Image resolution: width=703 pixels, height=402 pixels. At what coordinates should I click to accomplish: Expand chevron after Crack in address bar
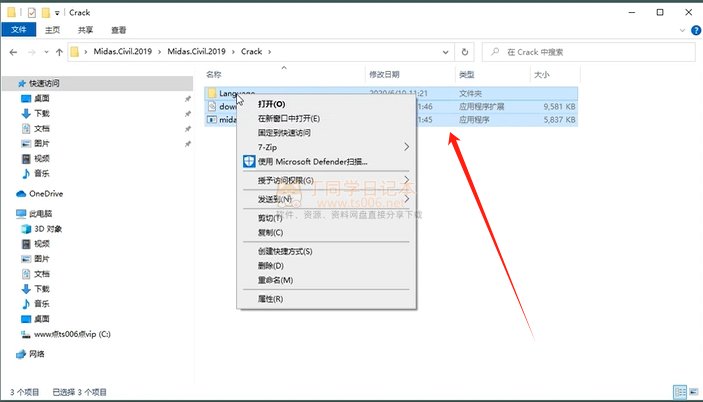269,52
